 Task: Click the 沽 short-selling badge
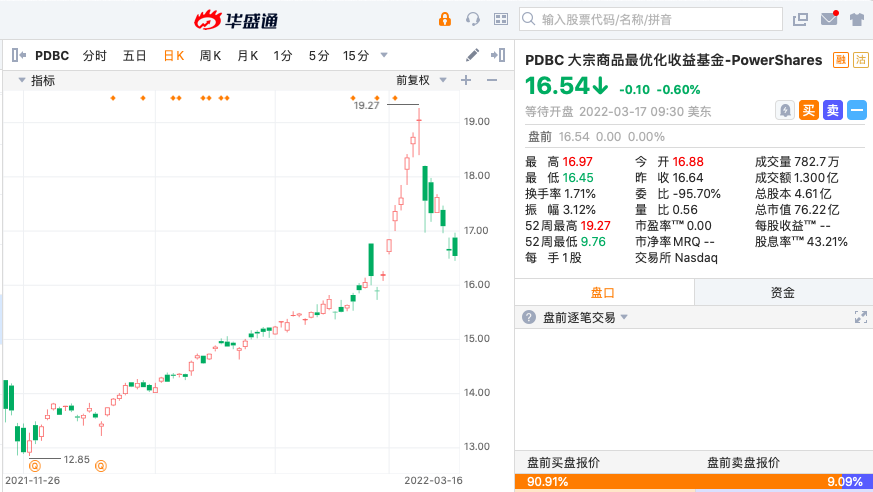click(x=861, y=60)
